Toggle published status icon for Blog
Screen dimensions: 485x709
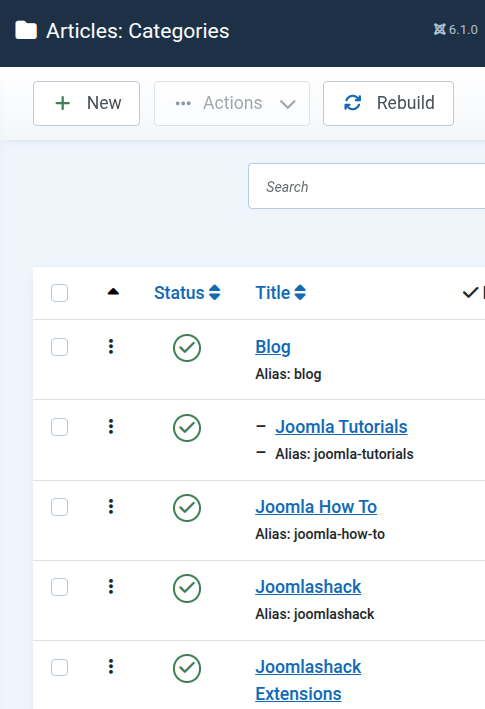(187, 348)
